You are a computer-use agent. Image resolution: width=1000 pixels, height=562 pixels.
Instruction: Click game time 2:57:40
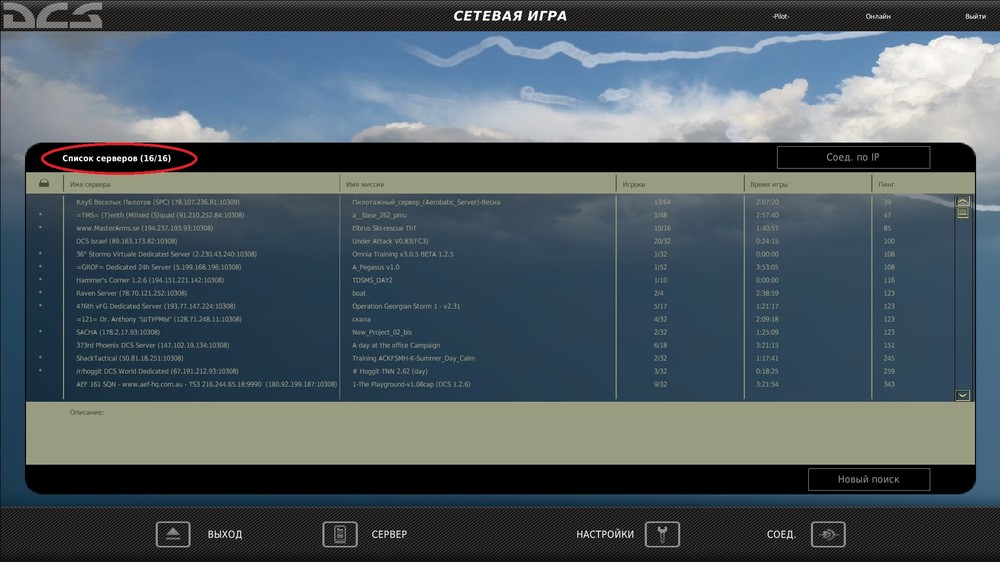pyautogui.click(x=767, y=215)
